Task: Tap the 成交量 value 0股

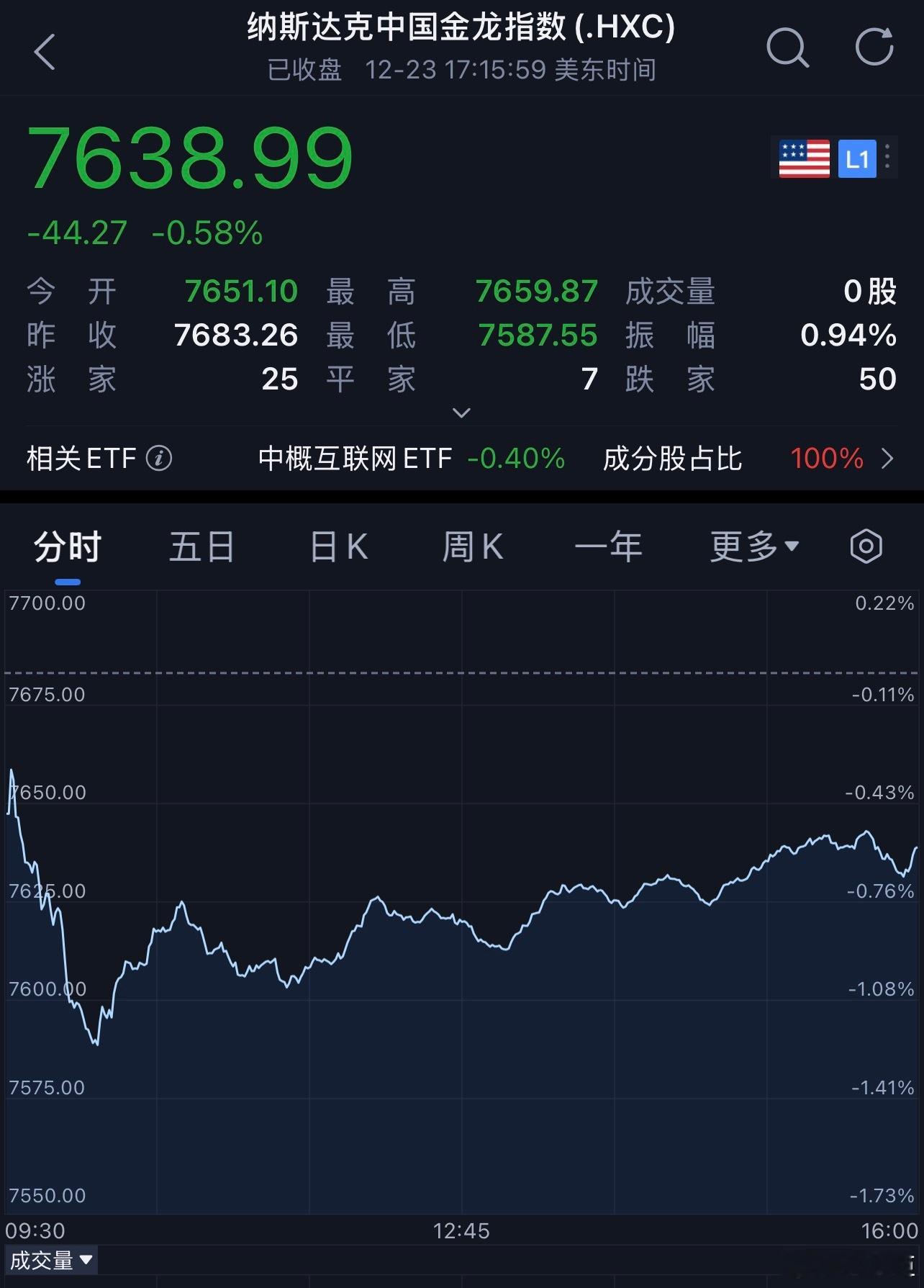Action: click(x=870, y=292)
